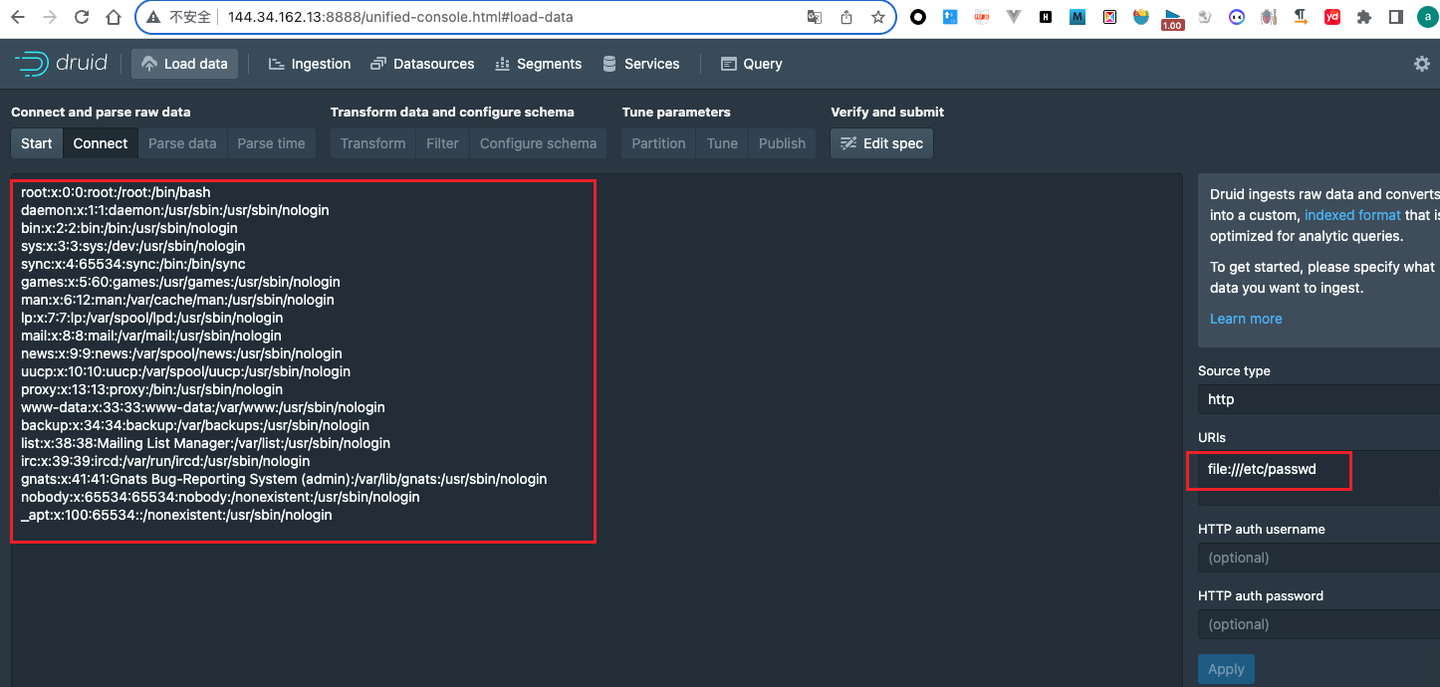
Task: Switch to the Start step tab
Action: [x=36, y=143]
